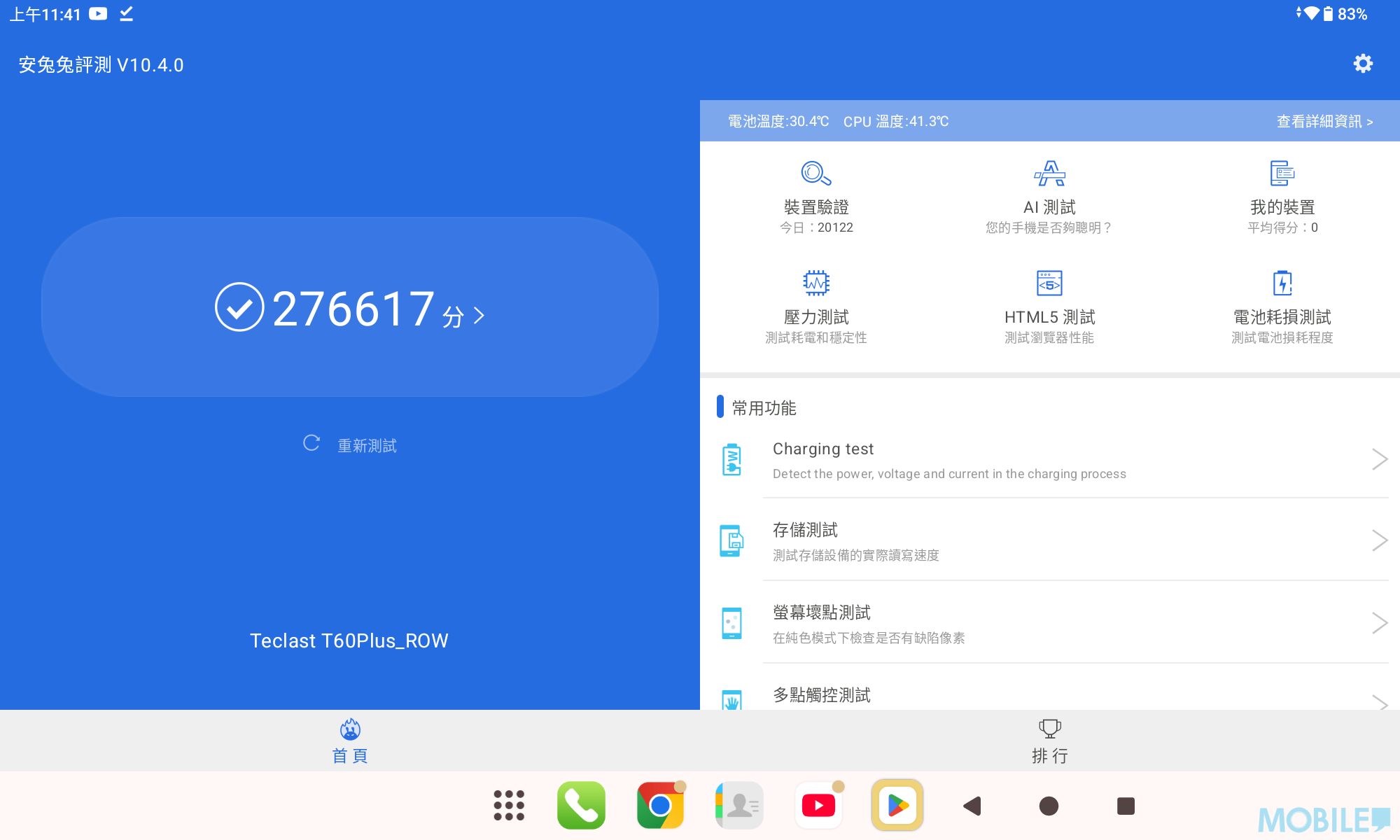The width and height of the screenshot is (1400, 840).
Task: Tap the Charging test battery icon
Action: click(x=731, y=460)
